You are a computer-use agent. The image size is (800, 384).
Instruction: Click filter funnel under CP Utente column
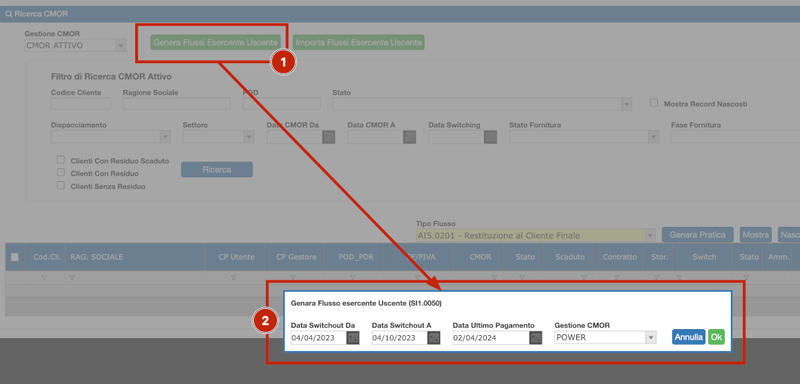[233, 278]
